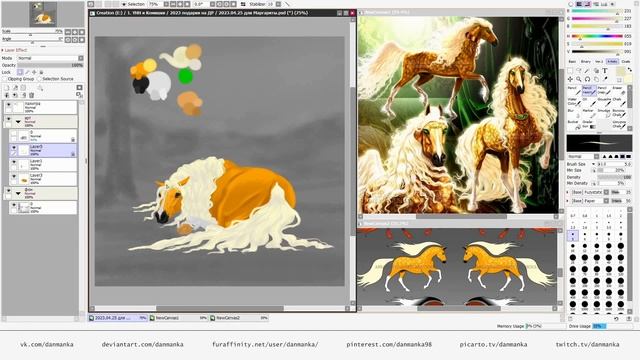Choose the Oil brush
This screenshot has height=360, width=640.
589,102
